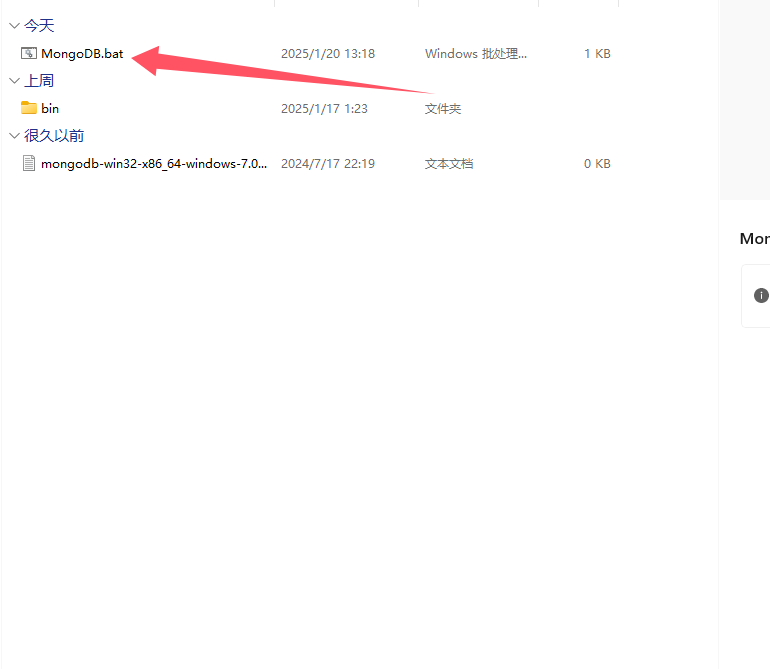This screenshot has height=669, width=770.
Task: Select the bin folder name
Action: pos(50,108)
